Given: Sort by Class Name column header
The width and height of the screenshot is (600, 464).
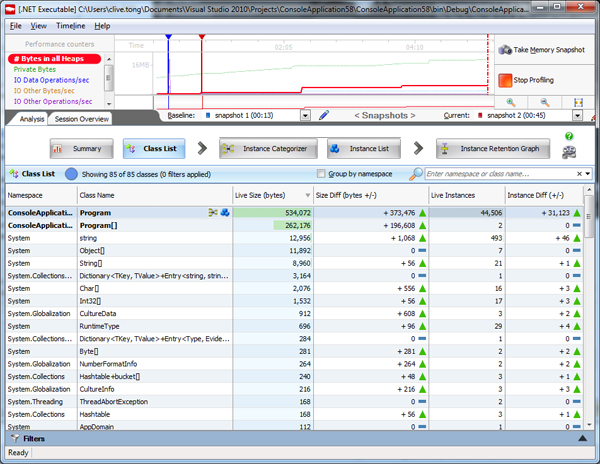Looking at the screenshot, I should point(155,195).
